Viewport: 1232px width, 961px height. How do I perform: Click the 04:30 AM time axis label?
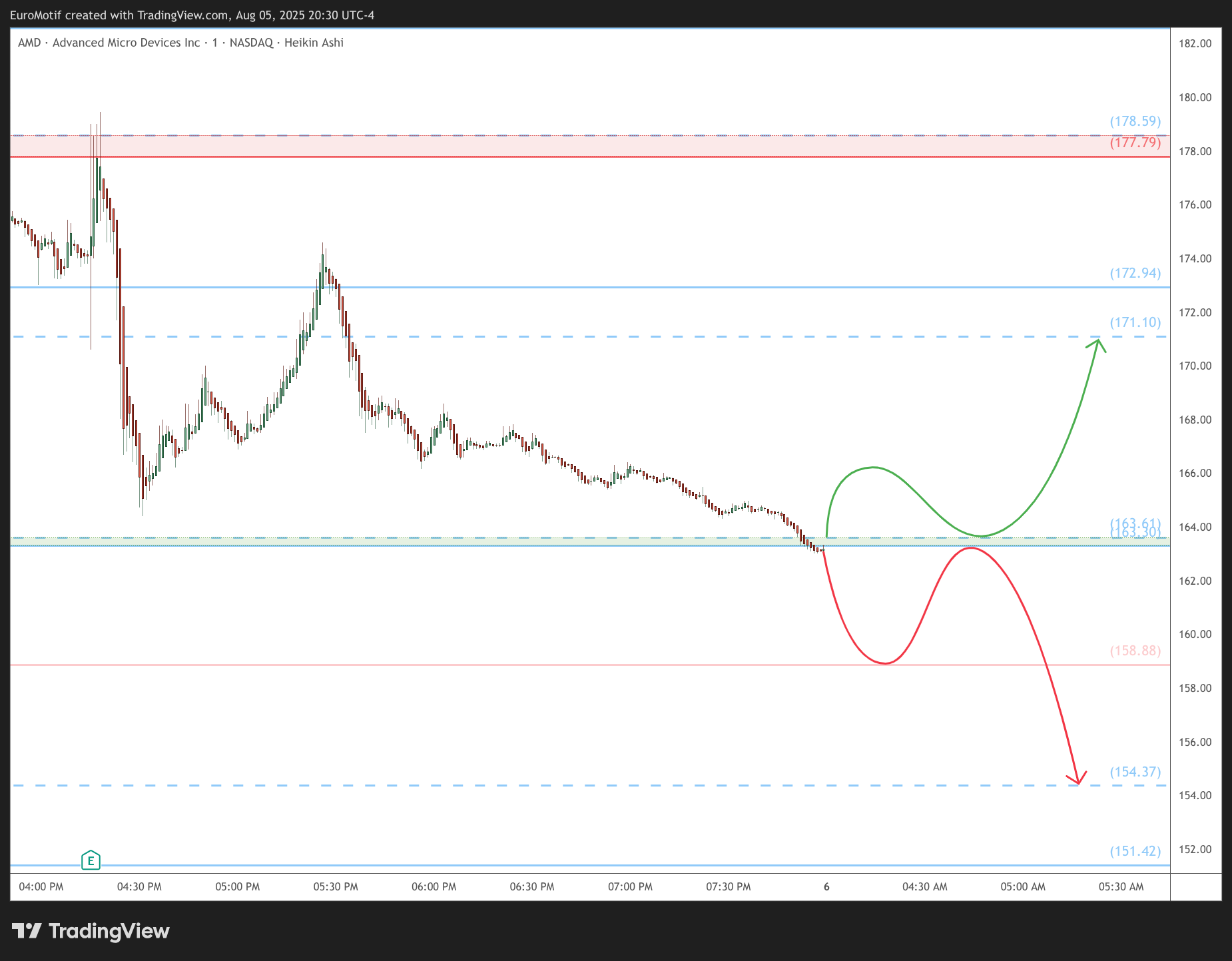click(x=925, y=886)
